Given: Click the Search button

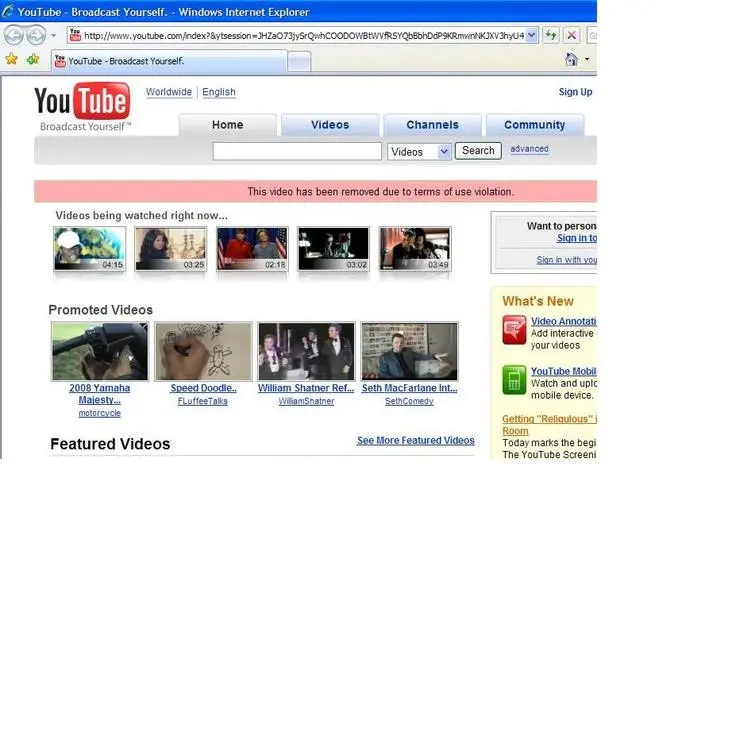Looking at the screenshot, I should point(478,151).
